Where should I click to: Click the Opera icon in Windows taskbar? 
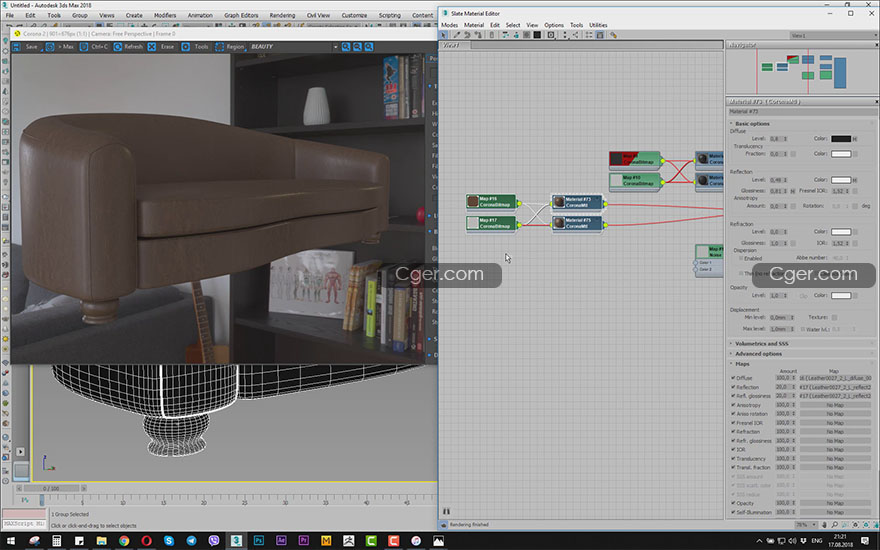pos(146,540)
